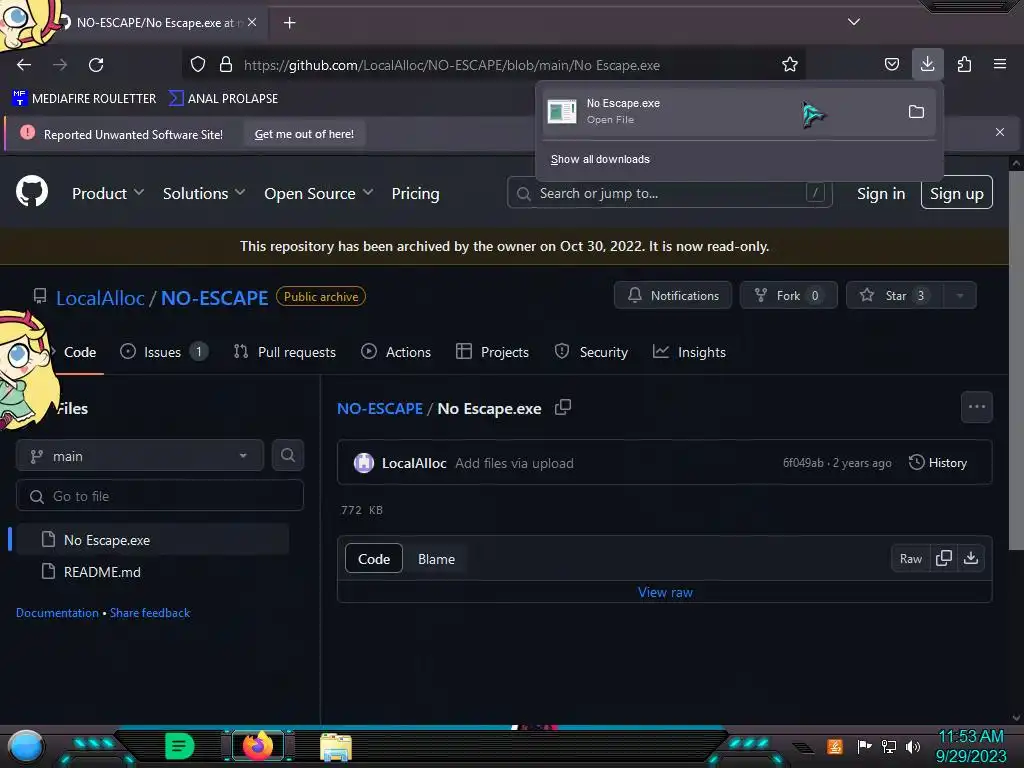Open the more file actions ellipsis menu

(x=976, y=407)
